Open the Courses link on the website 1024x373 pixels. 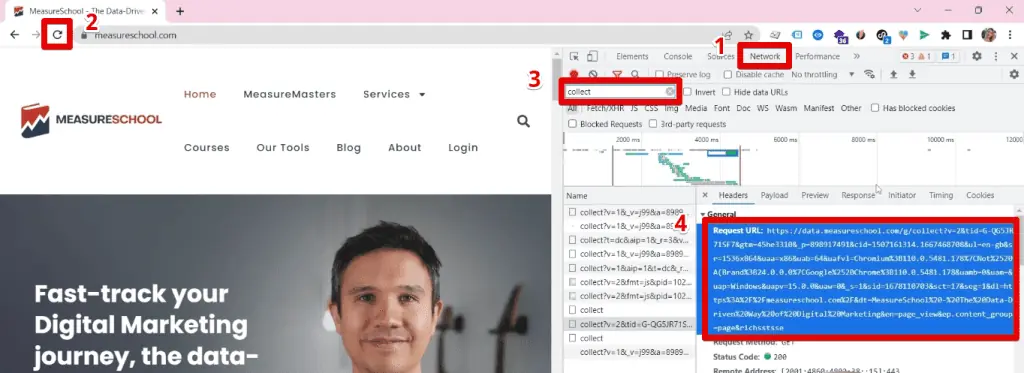206,148
